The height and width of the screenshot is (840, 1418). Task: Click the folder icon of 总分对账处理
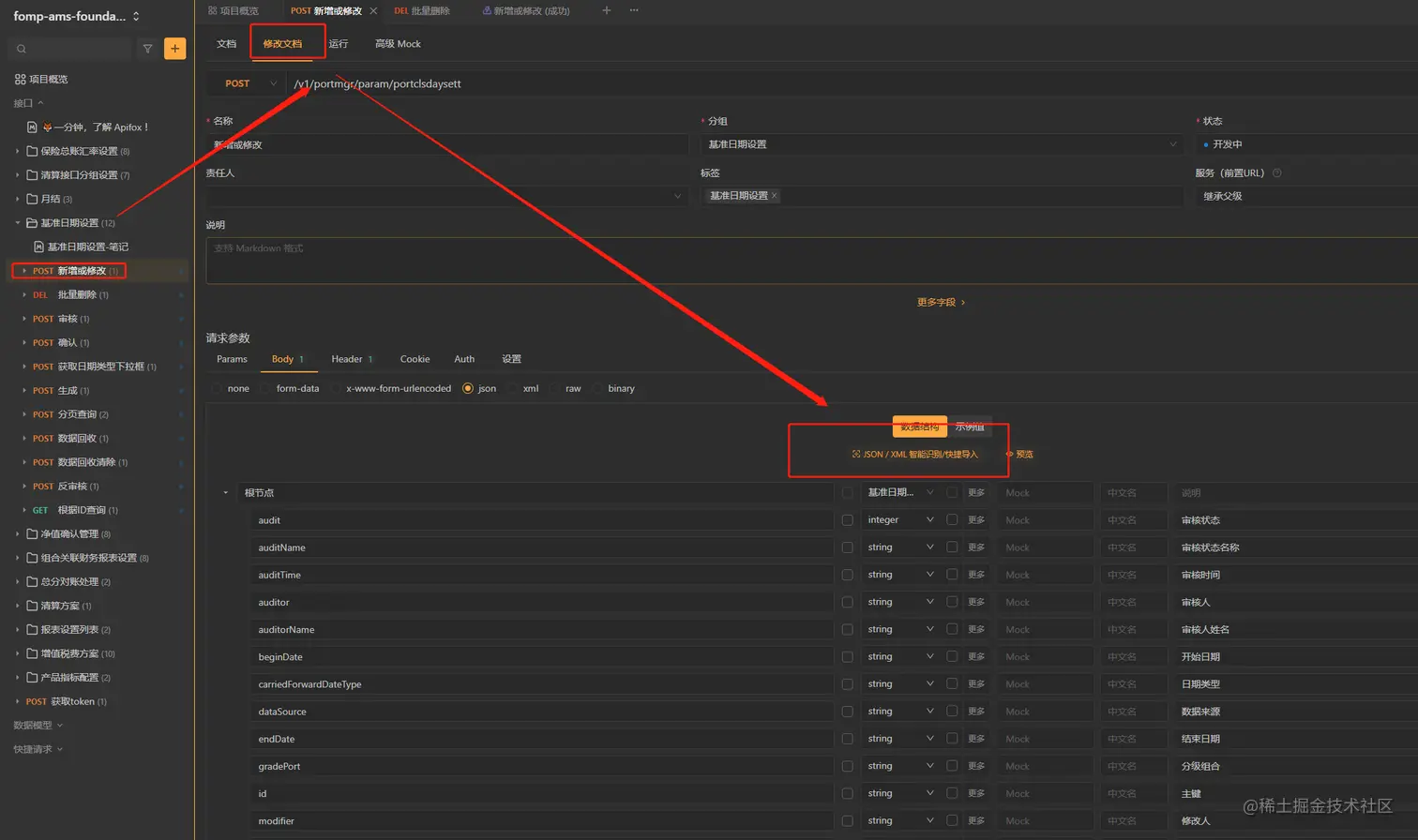click(32, 582)
